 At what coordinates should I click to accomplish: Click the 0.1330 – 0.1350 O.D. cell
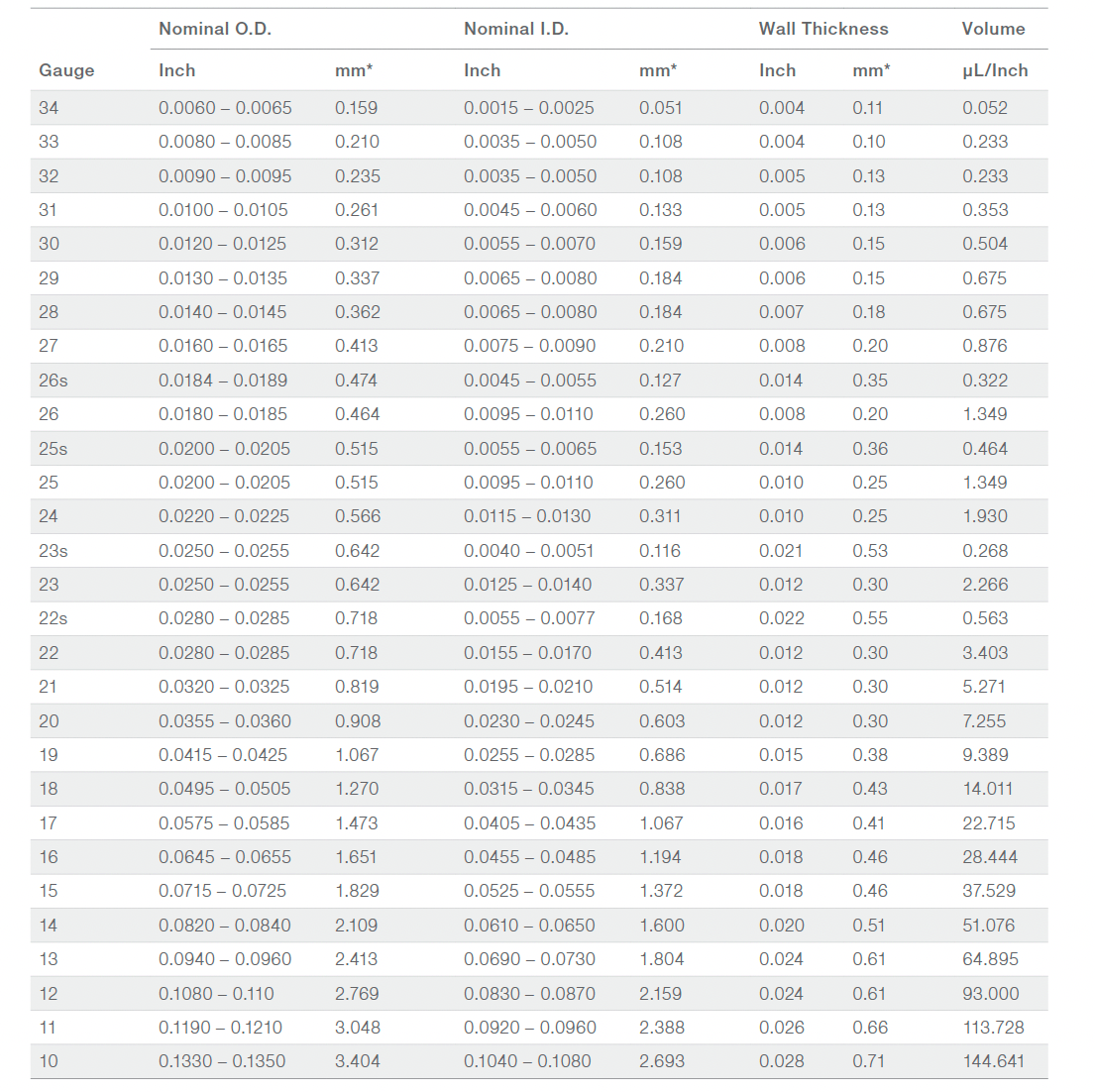[x=222, y=1061]
